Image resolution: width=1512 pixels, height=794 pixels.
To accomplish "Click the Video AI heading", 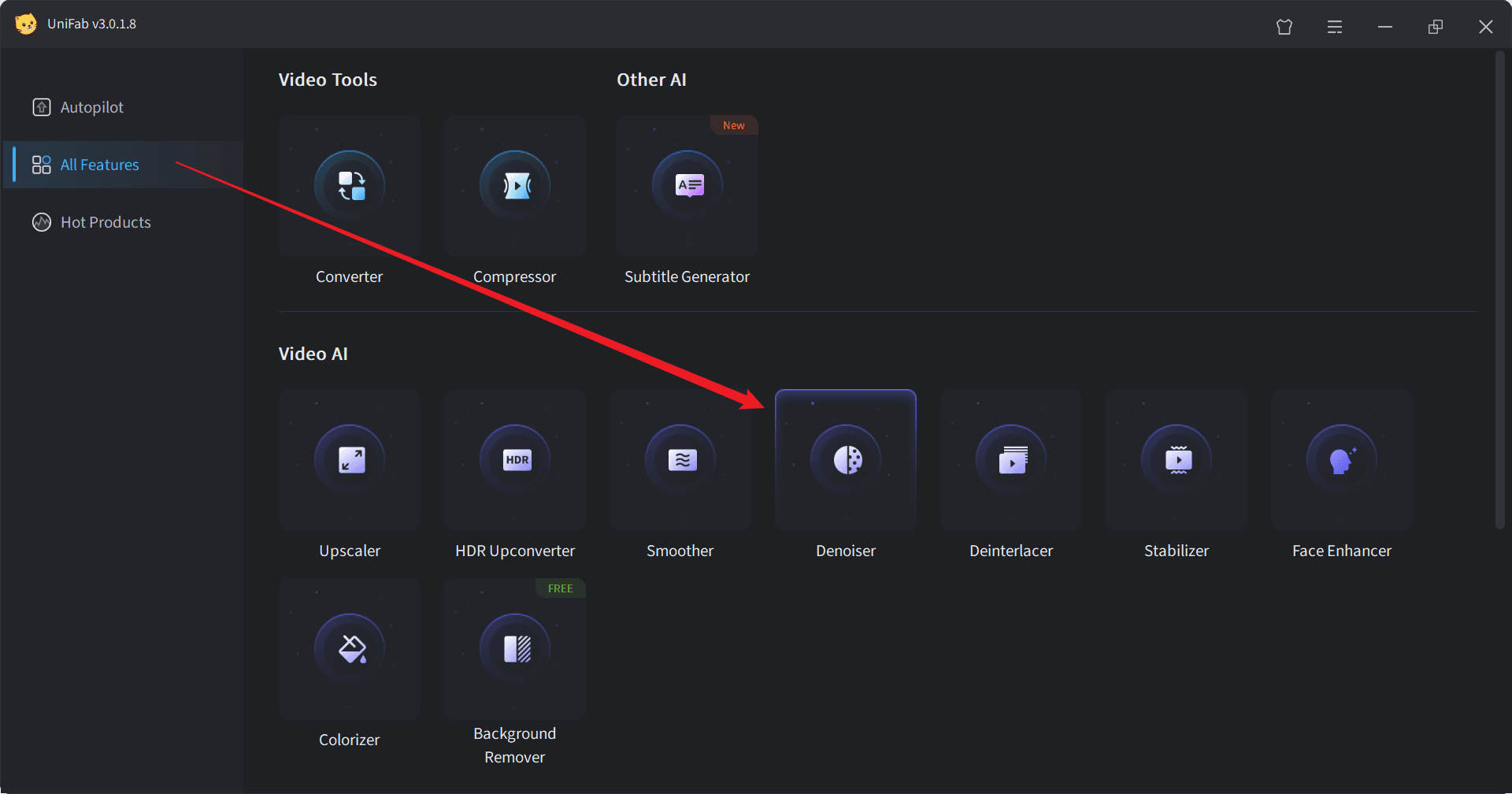I will click(313, 354).
